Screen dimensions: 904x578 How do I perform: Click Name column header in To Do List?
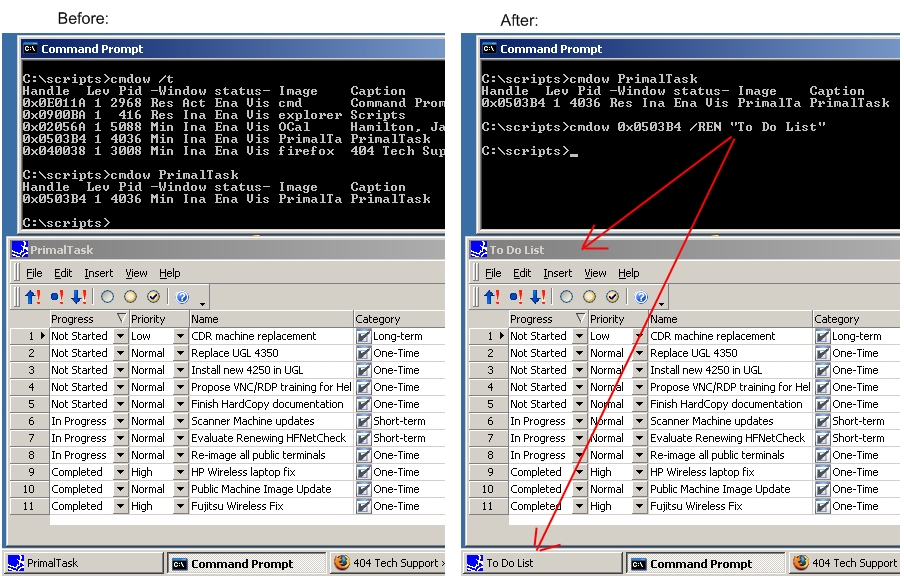point(730,319)
